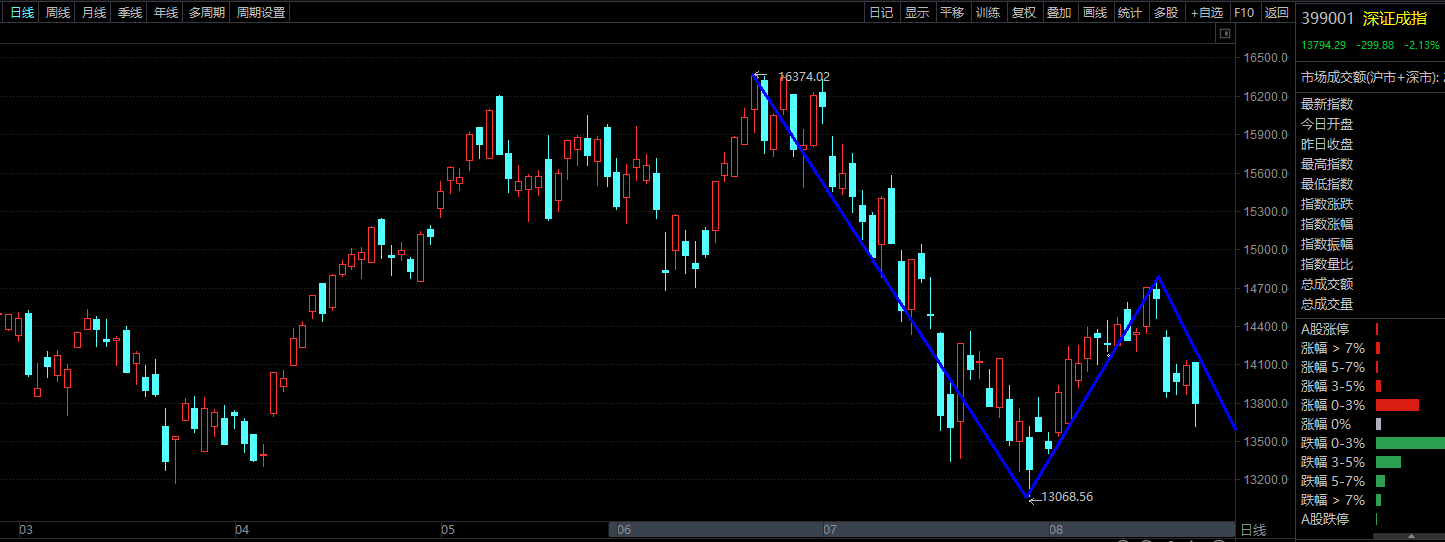Open the 日记 diary tool

881,13
